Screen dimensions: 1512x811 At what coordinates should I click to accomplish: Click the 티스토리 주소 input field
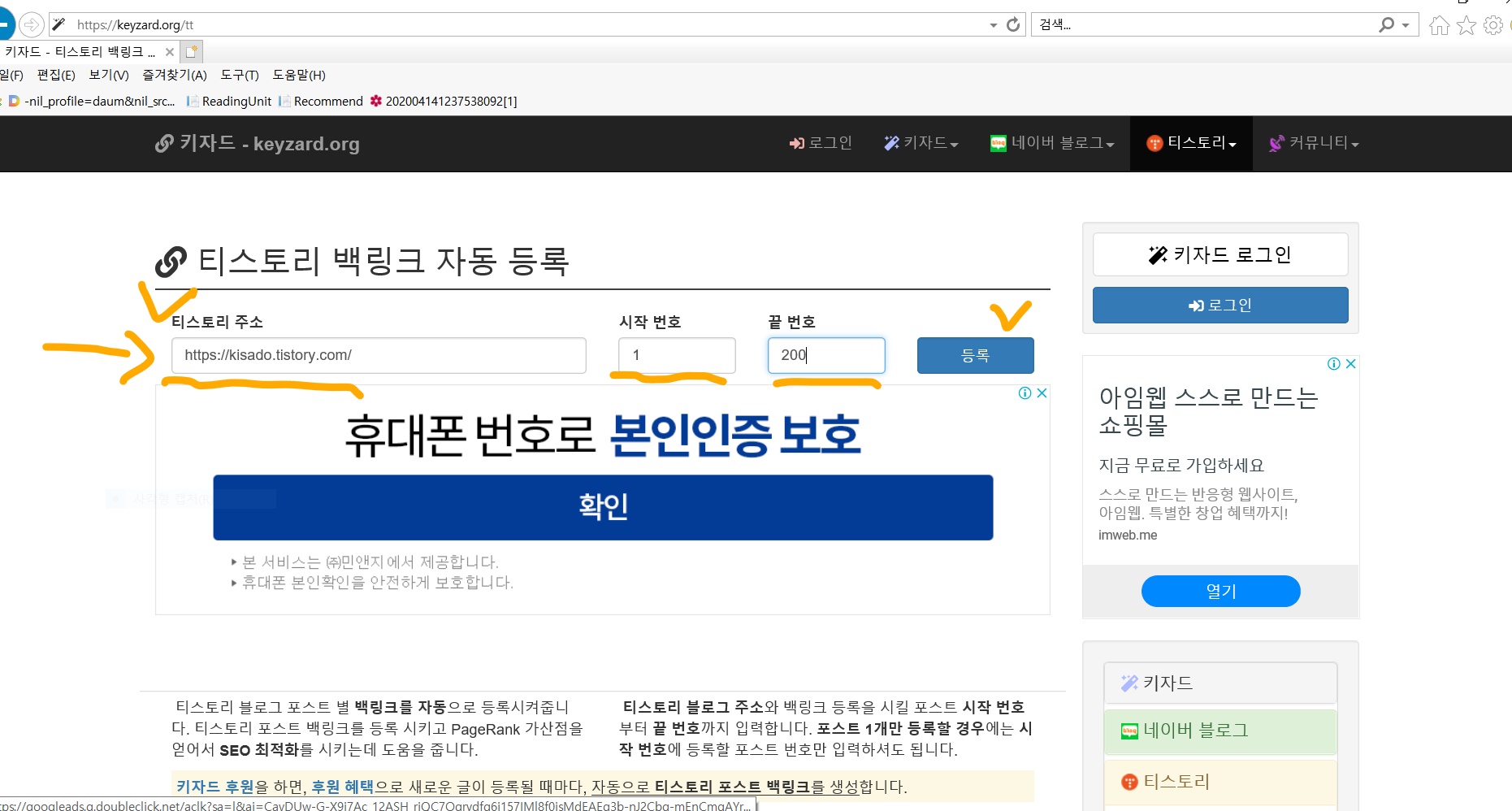379,355
